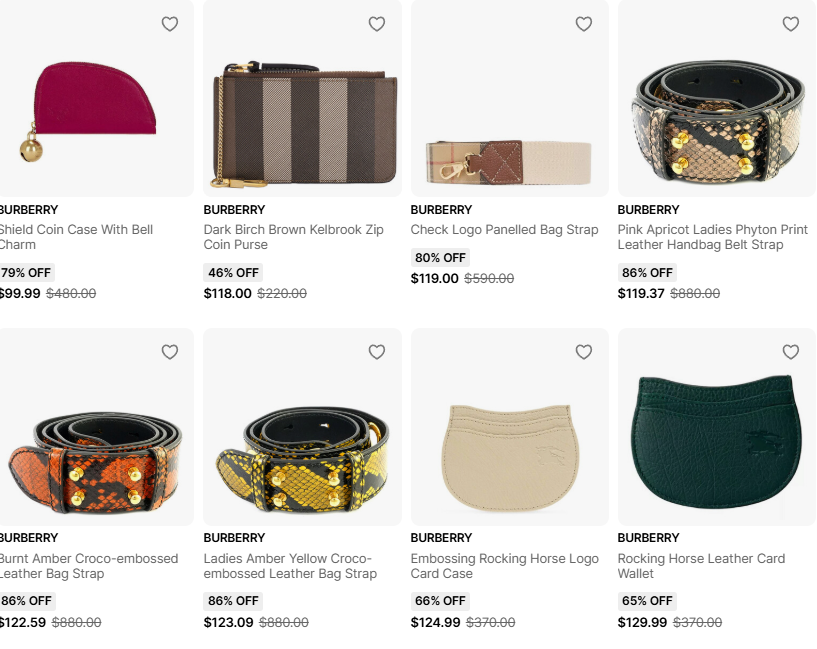This screenshot has width=817, height=649.
Task: Click heart icon on Kelbrook Zip Coin Purse
Action: (x=377, y=24)
